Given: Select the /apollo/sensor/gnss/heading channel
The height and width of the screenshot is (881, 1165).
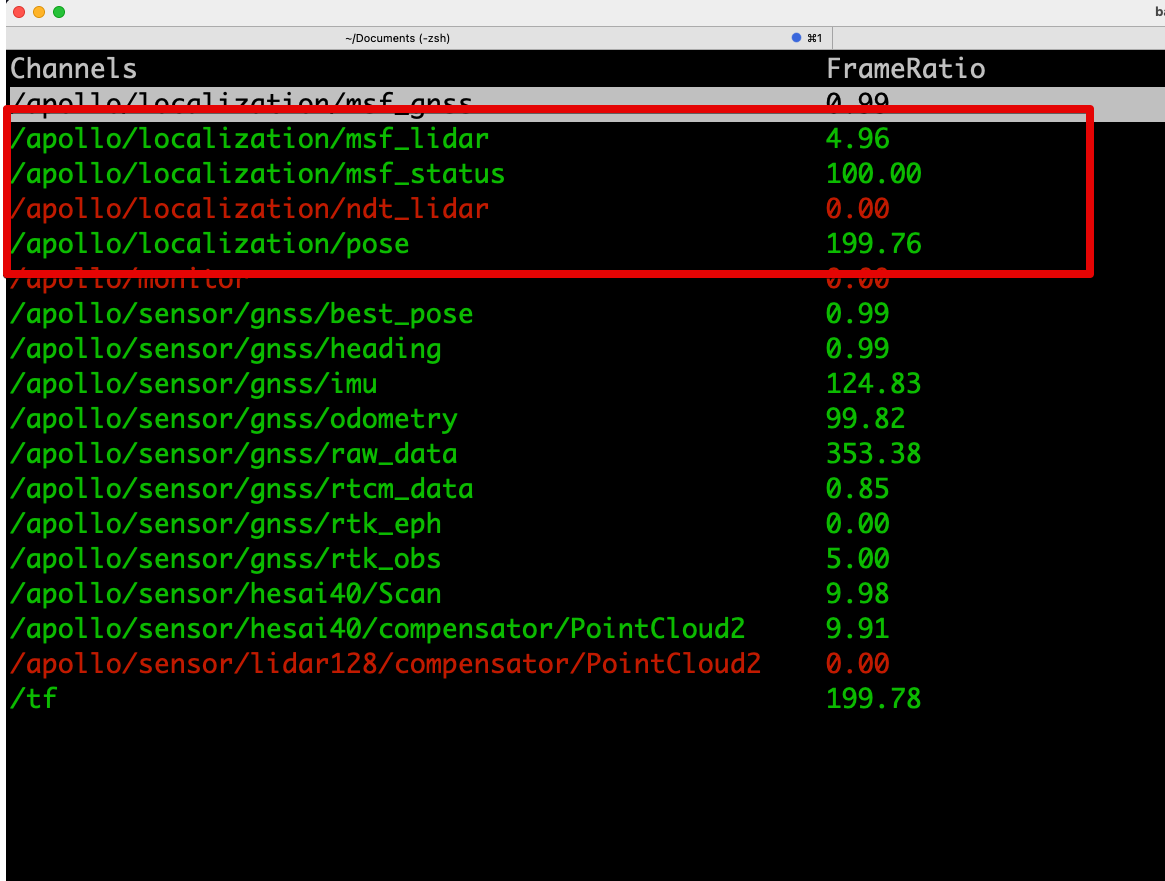Looking at the screenshot, I should (226, 349).
